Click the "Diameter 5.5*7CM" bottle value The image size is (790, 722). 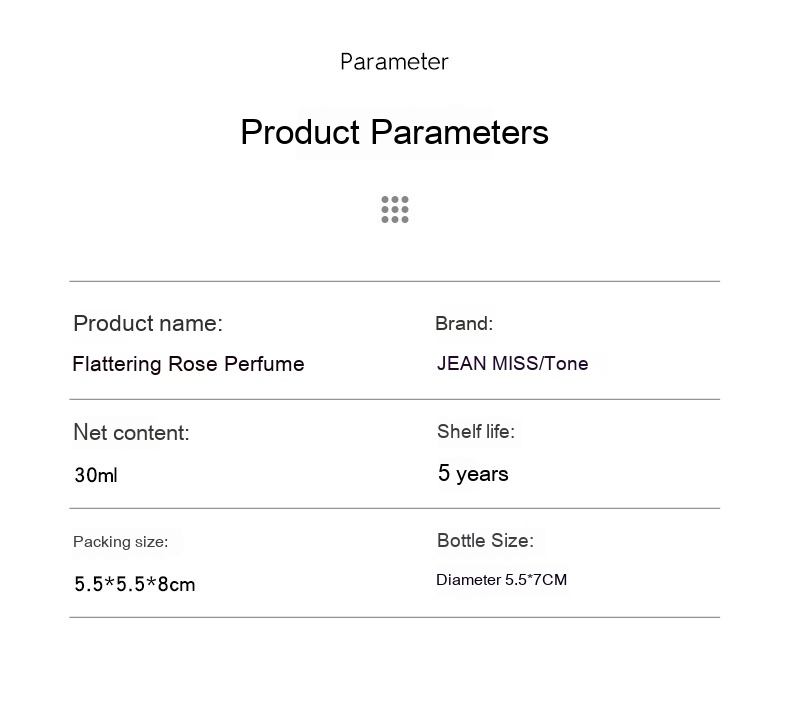pyautogui.click(x=502, y=580)
